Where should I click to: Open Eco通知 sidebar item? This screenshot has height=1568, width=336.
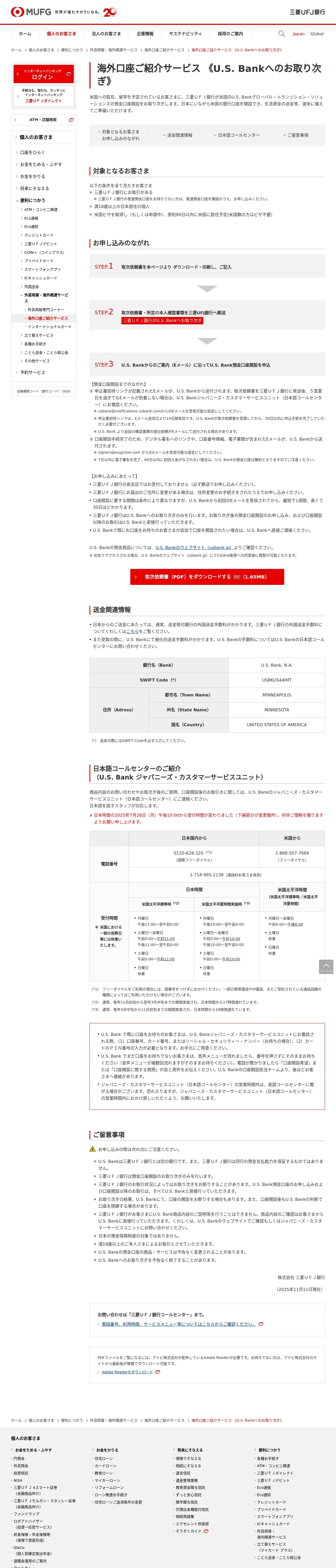tap(31, 226)
